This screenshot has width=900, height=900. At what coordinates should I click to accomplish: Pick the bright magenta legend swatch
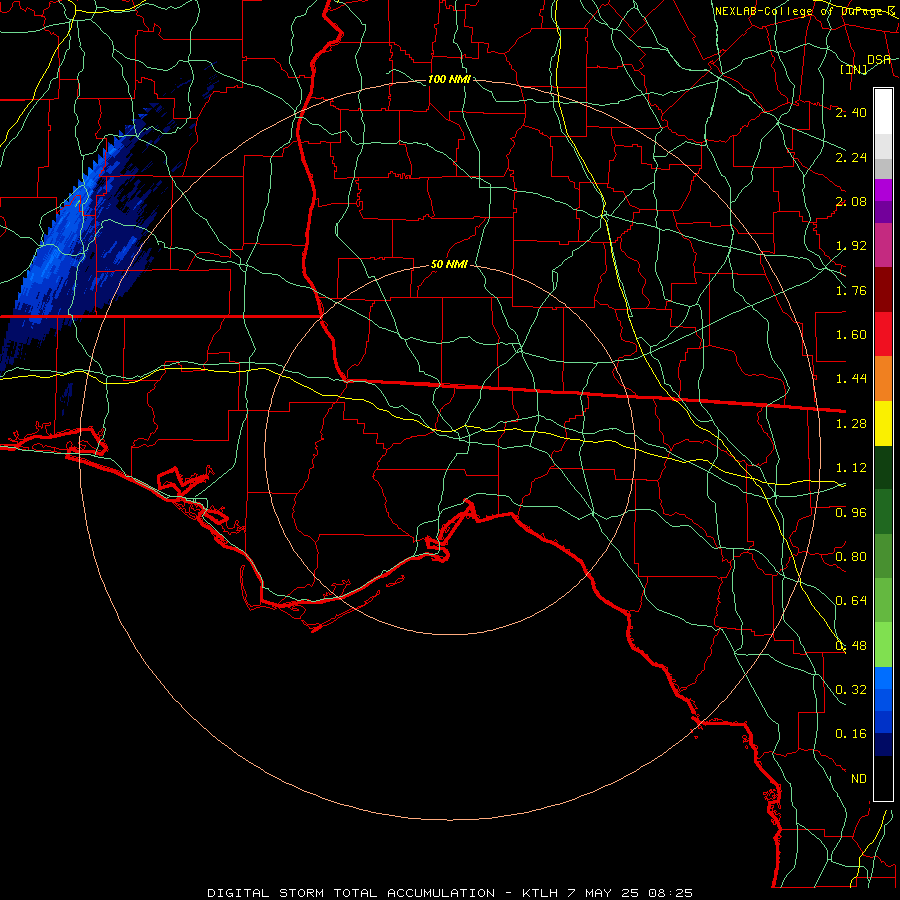[x=883, y=190]
